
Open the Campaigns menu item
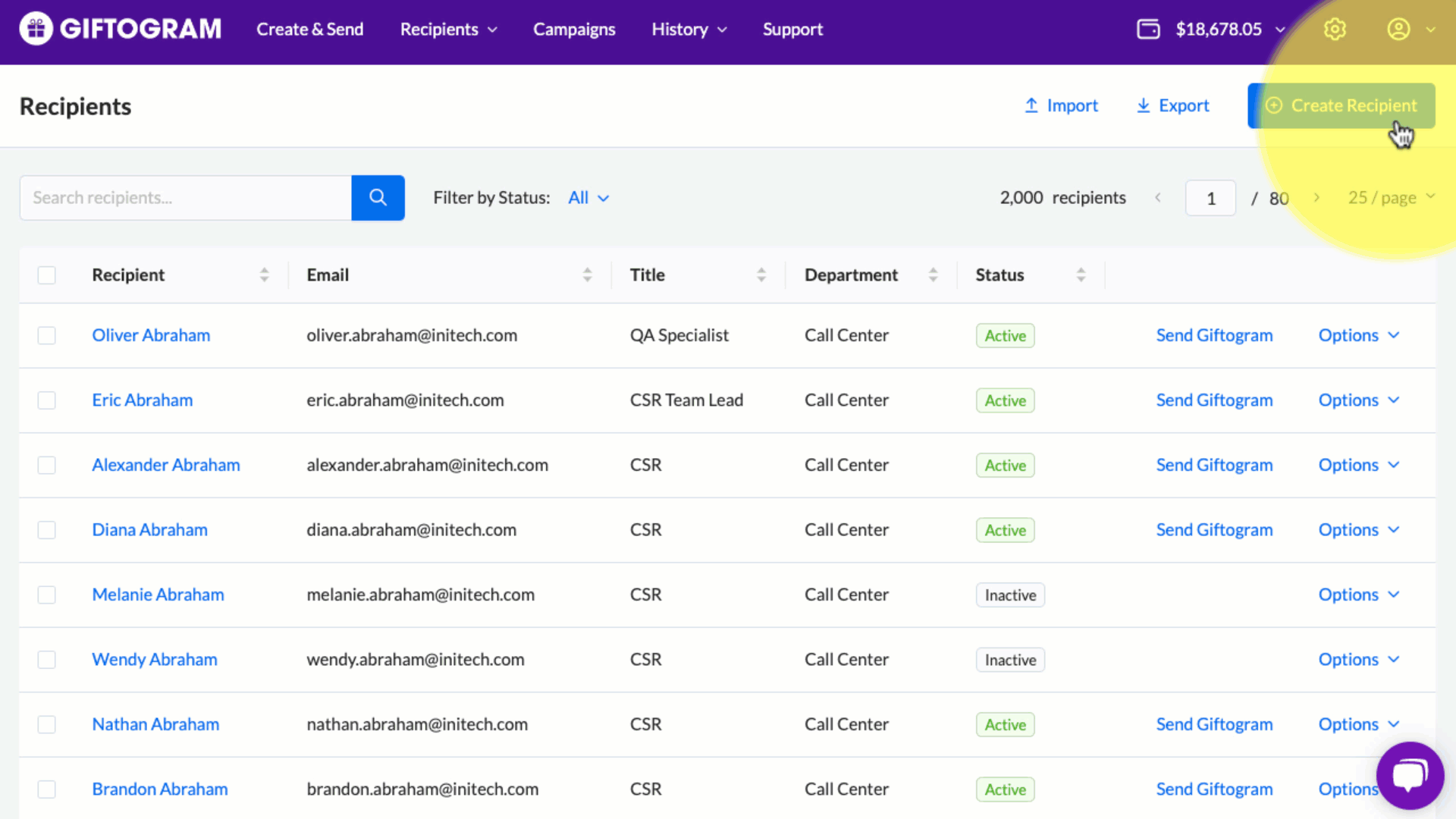574,29
